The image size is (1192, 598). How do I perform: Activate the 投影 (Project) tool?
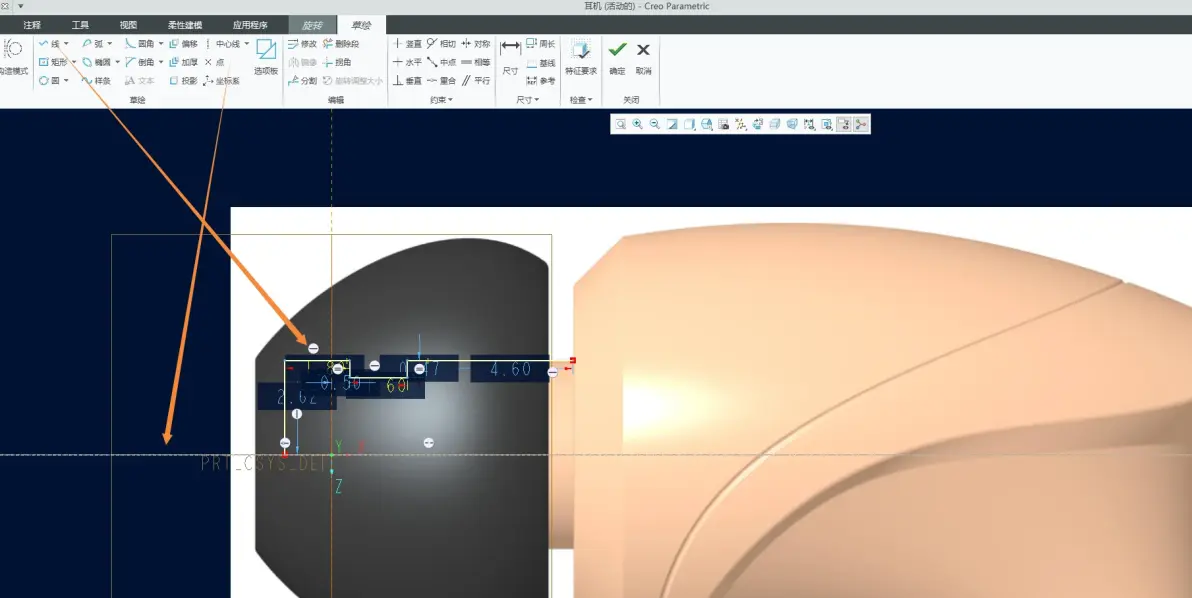[183, 81]
